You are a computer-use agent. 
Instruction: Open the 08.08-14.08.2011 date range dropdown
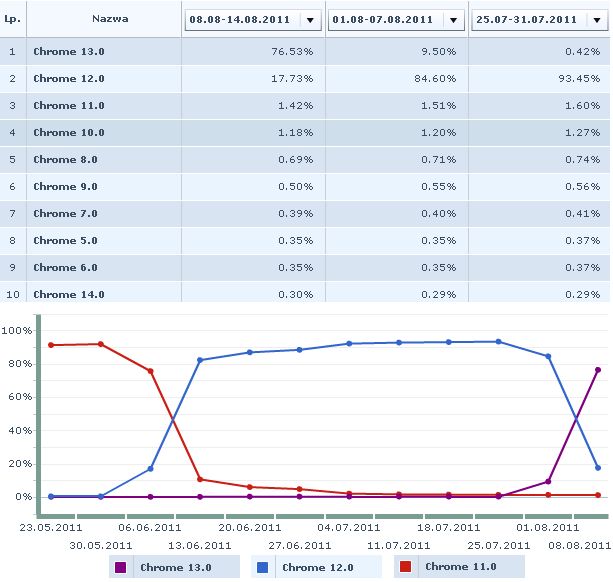253,20
